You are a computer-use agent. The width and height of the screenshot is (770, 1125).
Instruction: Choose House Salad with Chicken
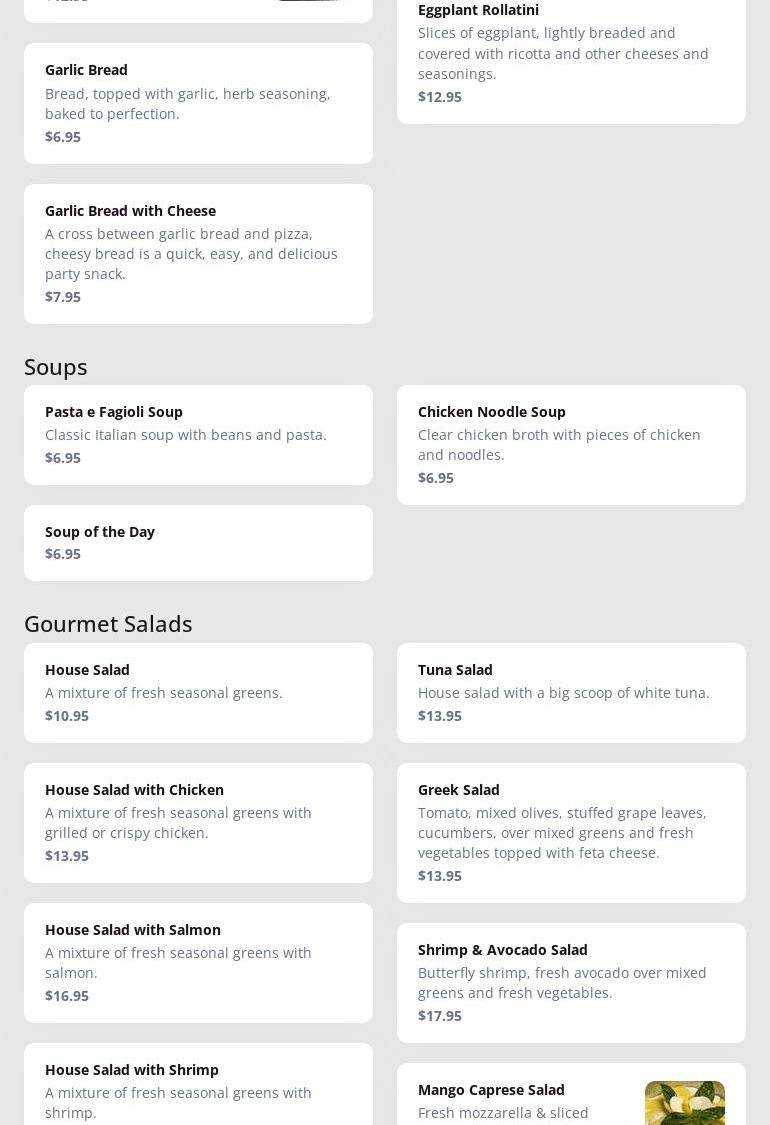(198, 822)
